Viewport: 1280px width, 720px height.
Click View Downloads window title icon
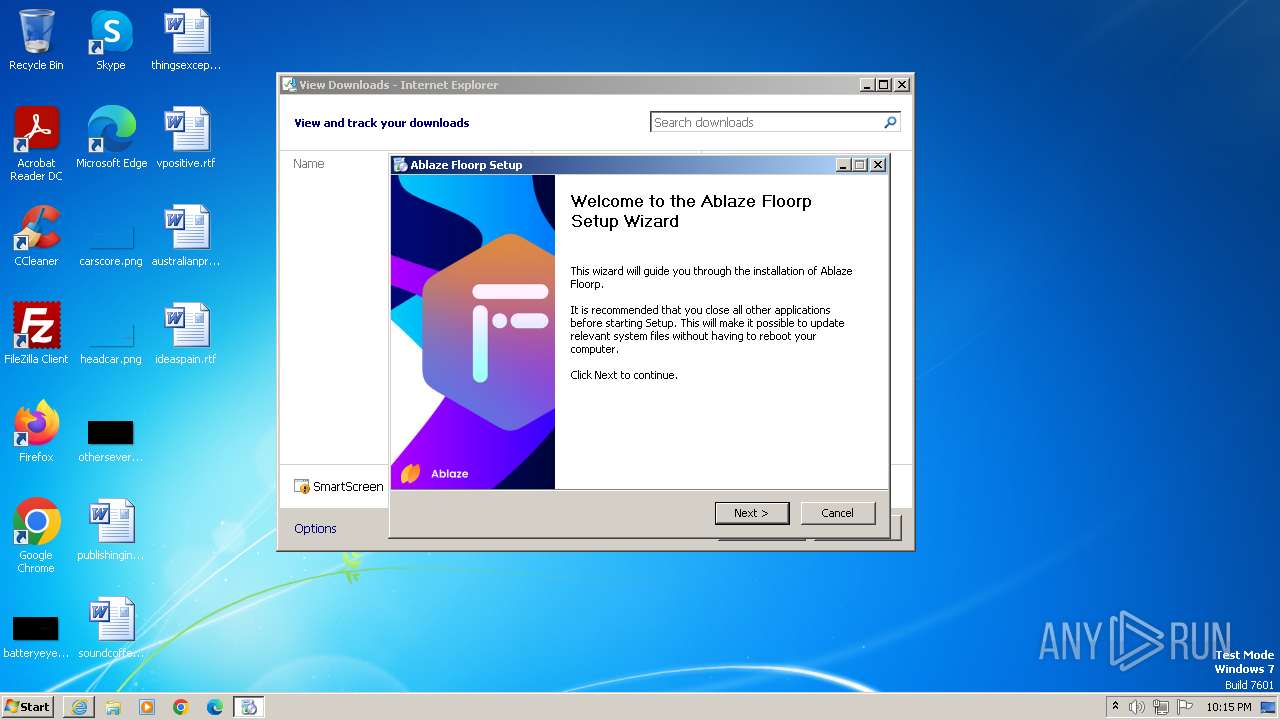(289, 85)
